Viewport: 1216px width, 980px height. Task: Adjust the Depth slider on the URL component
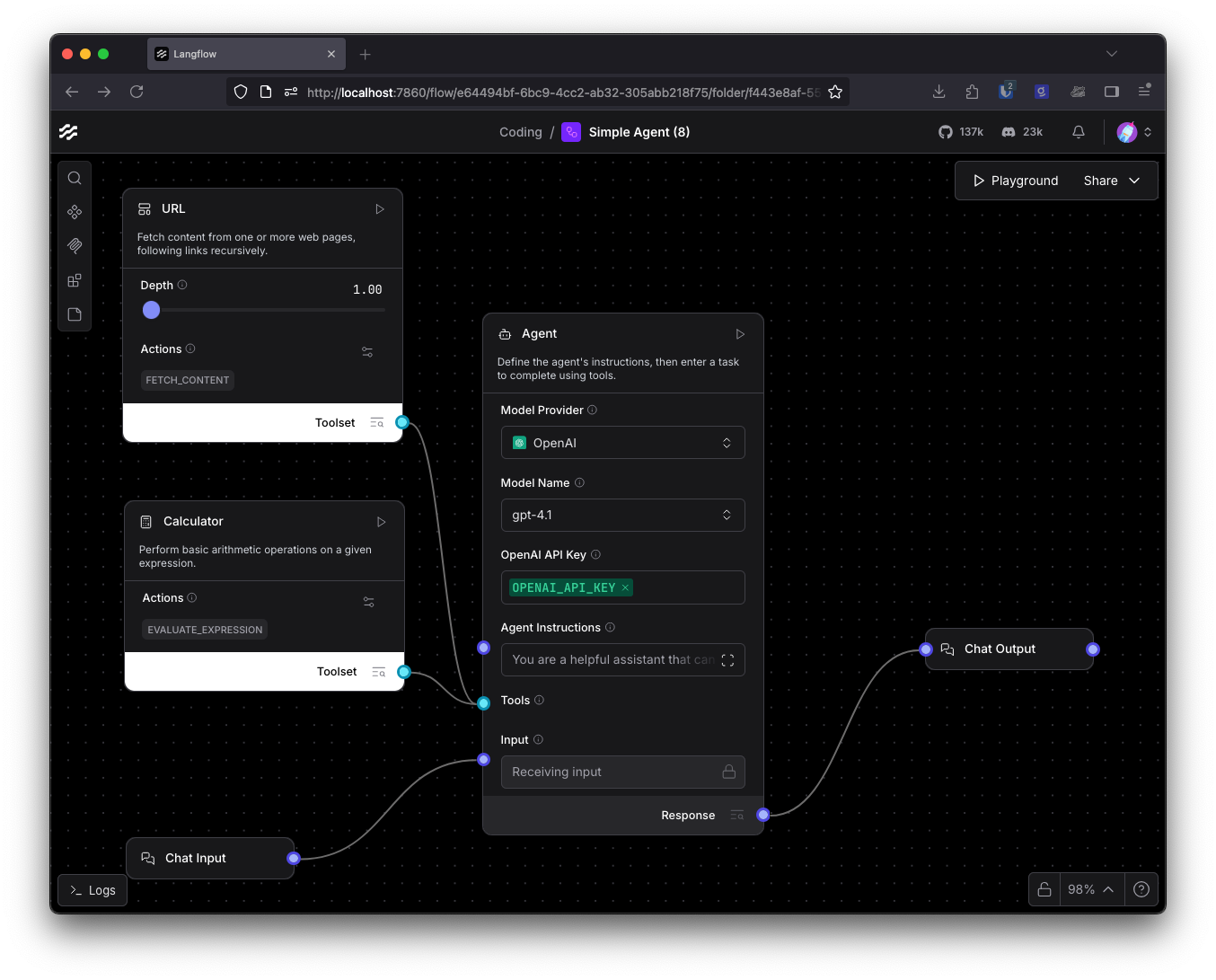(x=151, y=310)
